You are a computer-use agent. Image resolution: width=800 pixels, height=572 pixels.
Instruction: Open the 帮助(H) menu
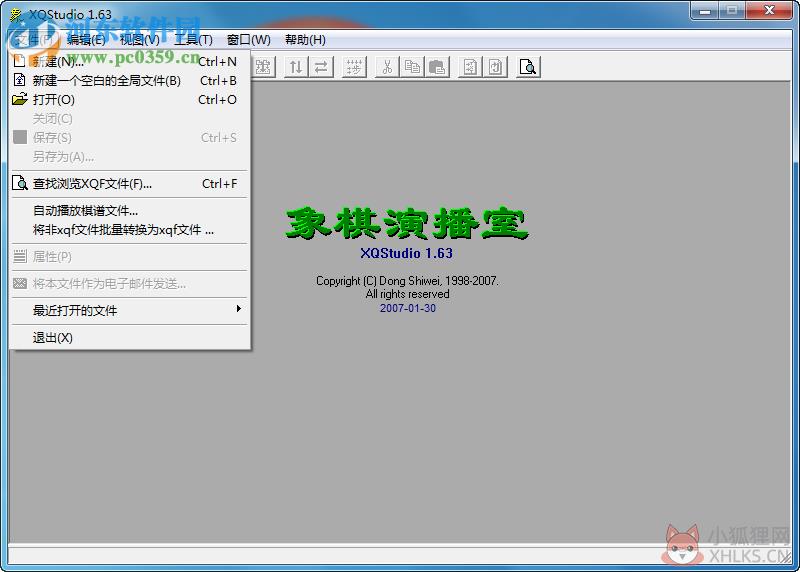tap(305, 40)
